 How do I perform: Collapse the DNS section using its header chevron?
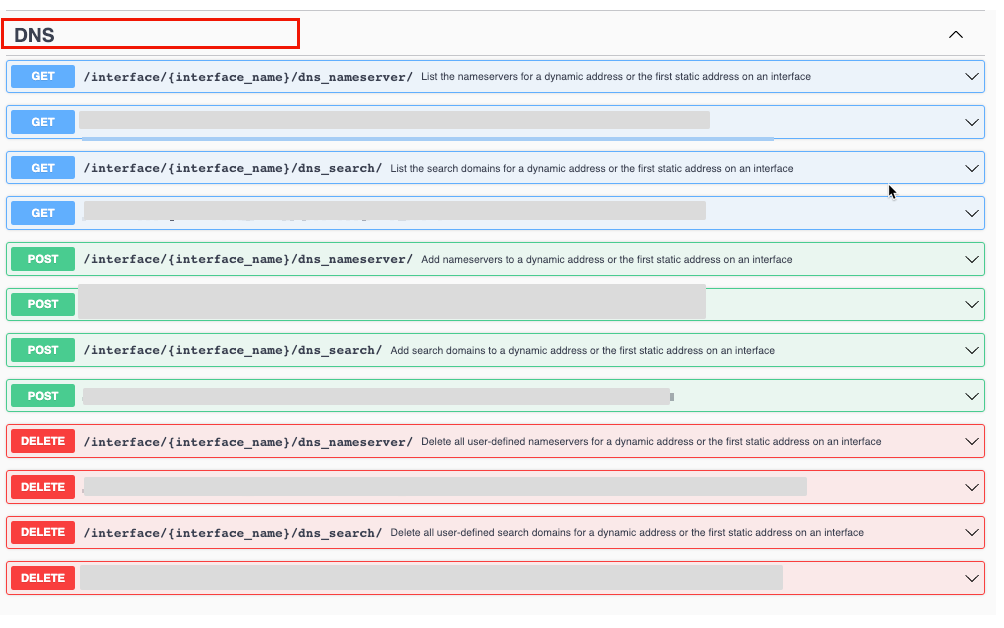[955, 35]
